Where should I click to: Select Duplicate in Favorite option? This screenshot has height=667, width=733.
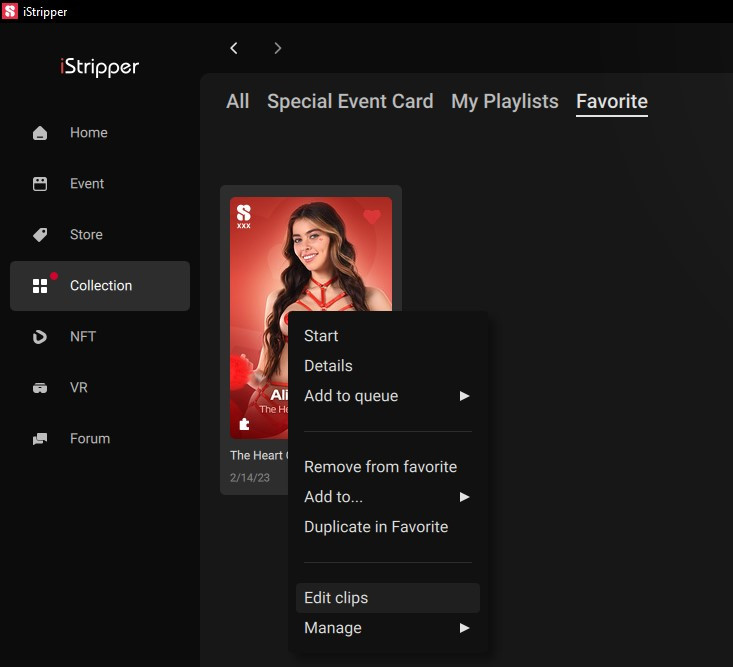click(x=376, y=527)
